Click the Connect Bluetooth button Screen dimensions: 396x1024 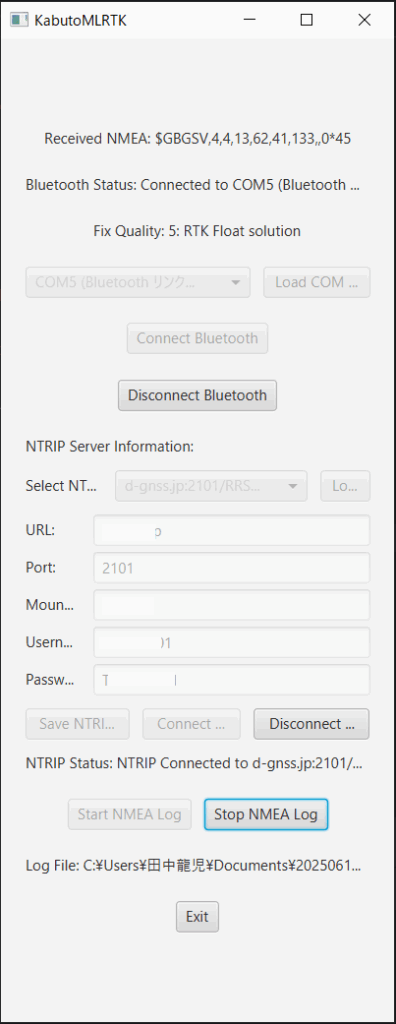point(197,338)
